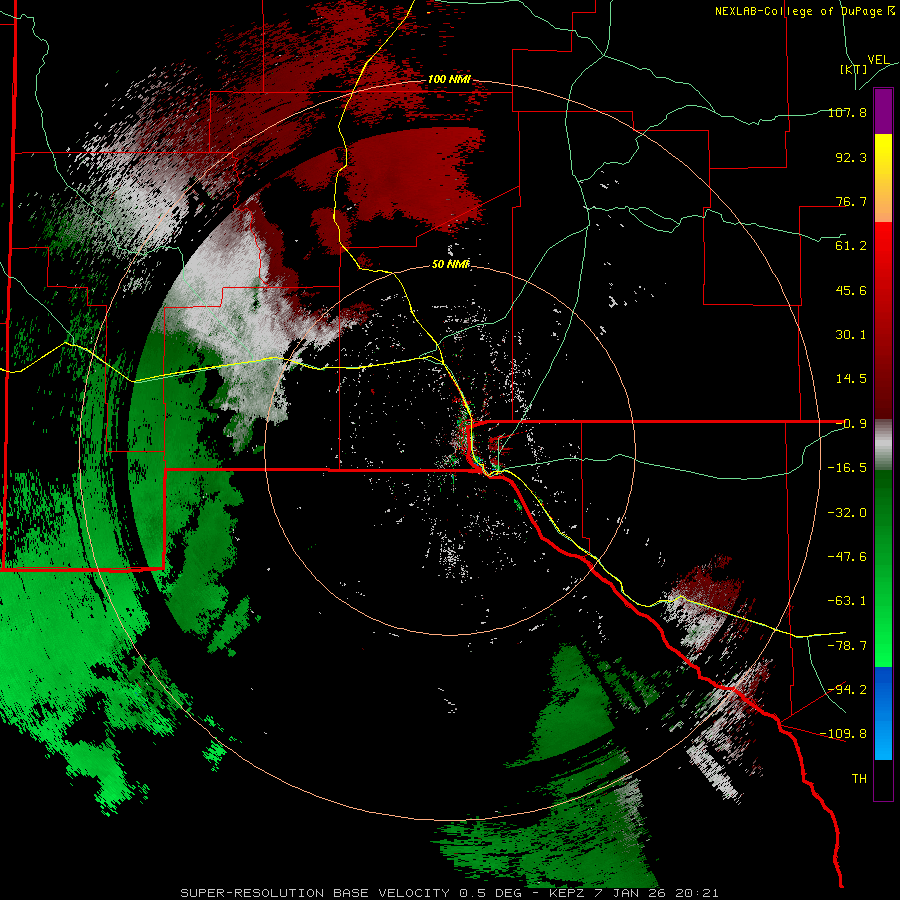Click the -32.0 legend value
The width and height of the screenshot is (900, 900).
[847, 512]
